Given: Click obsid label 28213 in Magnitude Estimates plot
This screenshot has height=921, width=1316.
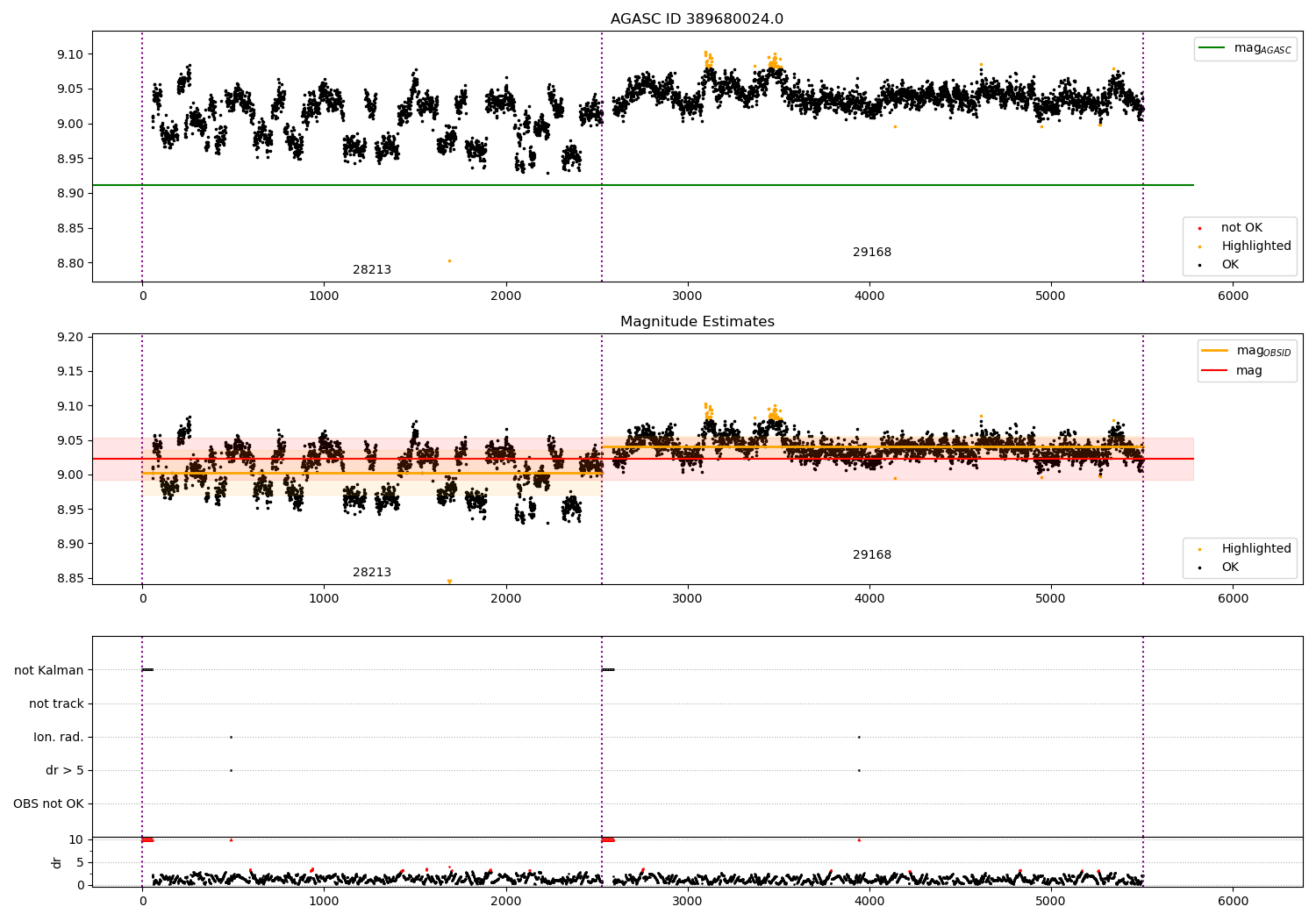Looking at the screenshot, I should (372, 573).
